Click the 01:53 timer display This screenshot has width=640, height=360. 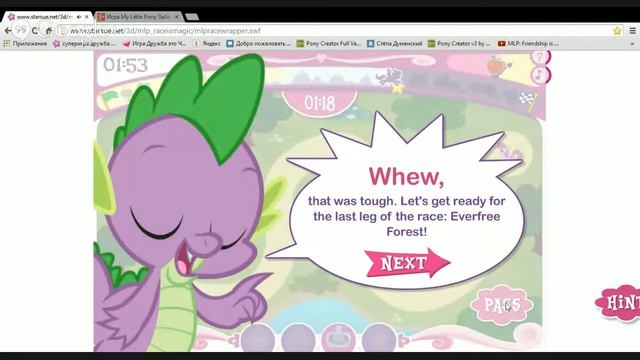click(126, 65)
